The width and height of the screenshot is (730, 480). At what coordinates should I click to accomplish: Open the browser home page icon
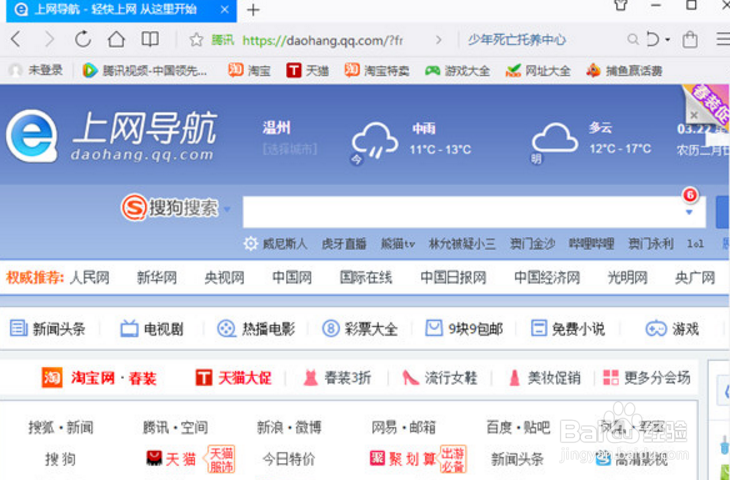pyautogui.click(x=116, y=39)
